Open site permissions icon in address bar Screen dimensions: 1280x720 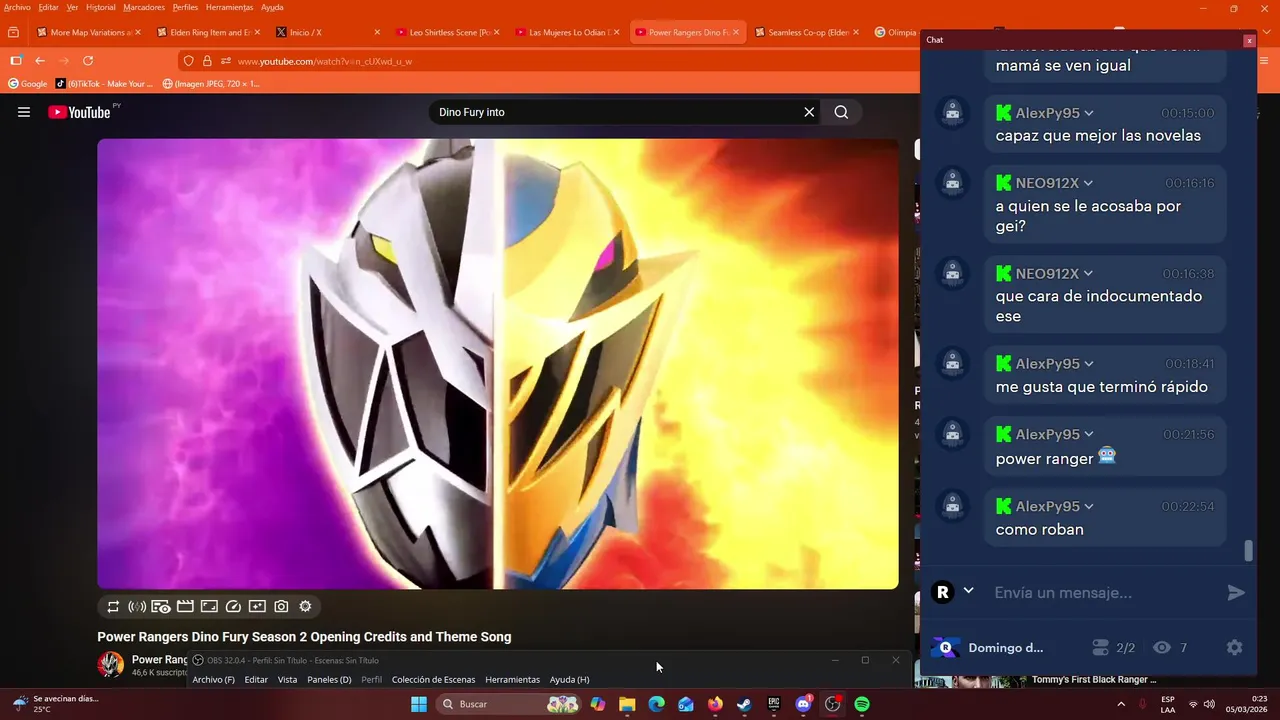click(226, 61)
